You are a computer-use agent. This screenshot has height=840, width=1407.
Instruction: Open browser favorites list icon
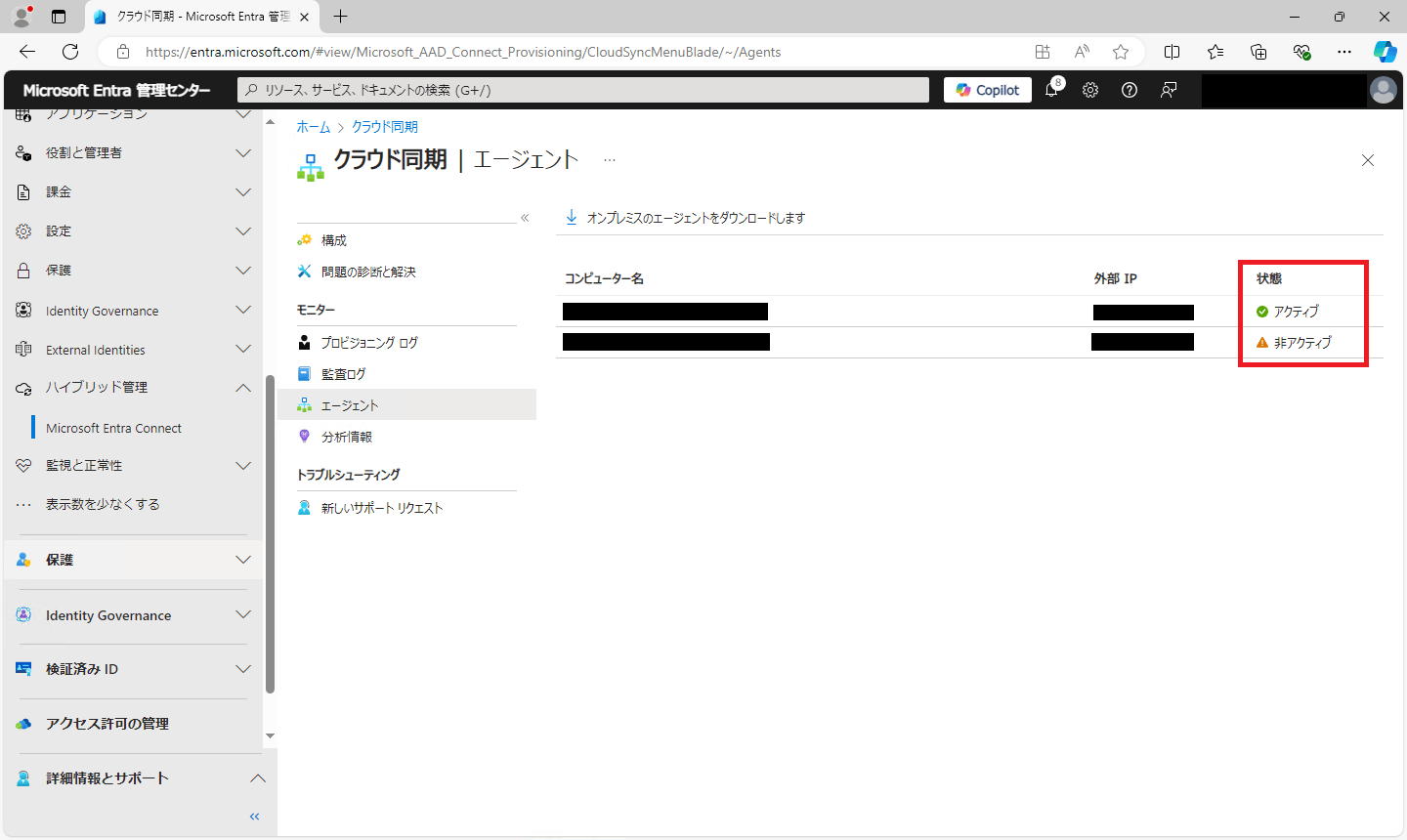pos(1215,52)
